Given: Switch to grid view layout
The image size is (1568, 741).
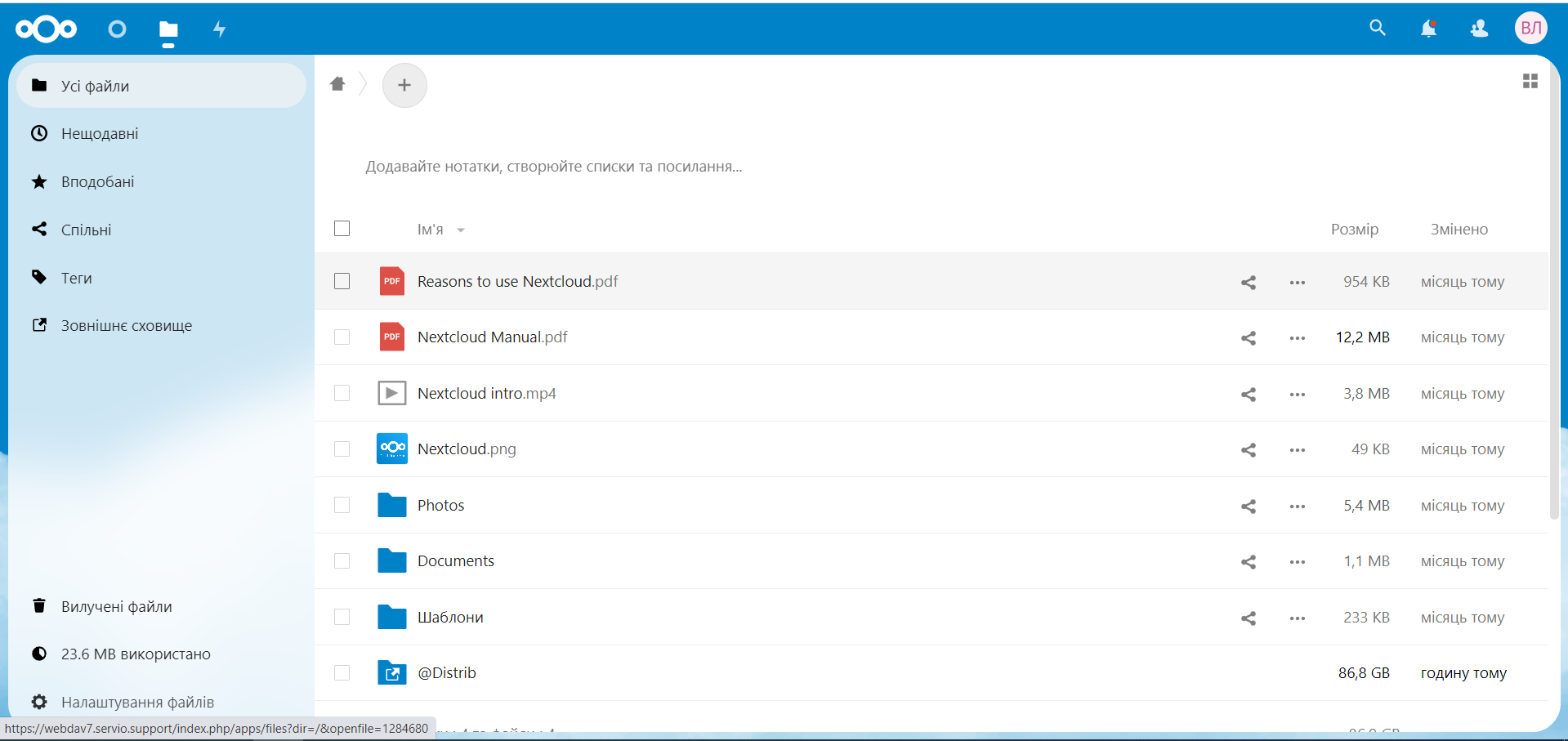Looking at the screenshot, I should (1530, 81).
